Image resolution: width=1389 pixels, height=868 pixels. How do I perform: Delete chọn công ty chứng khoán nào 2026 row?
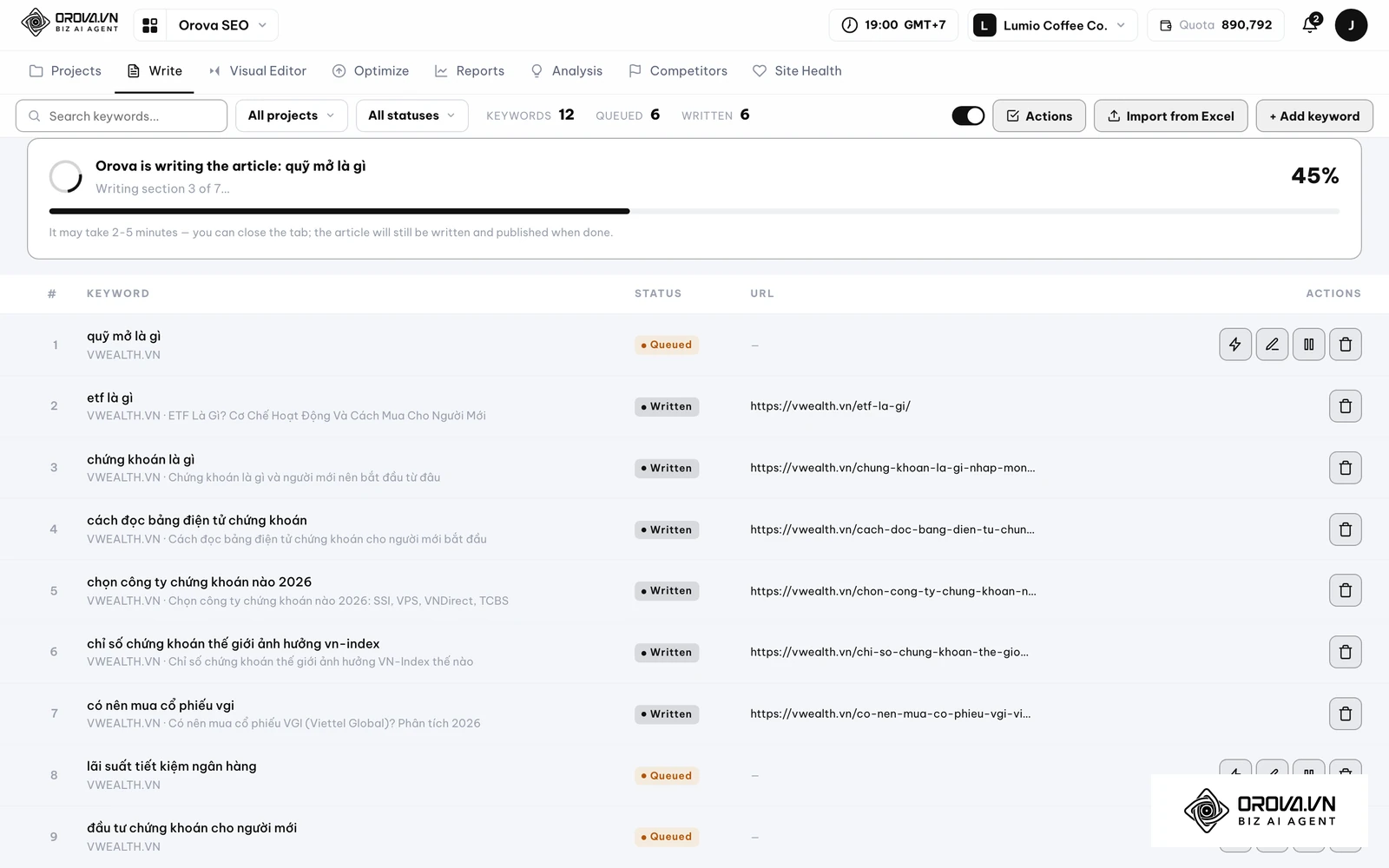coord(1346,590)
